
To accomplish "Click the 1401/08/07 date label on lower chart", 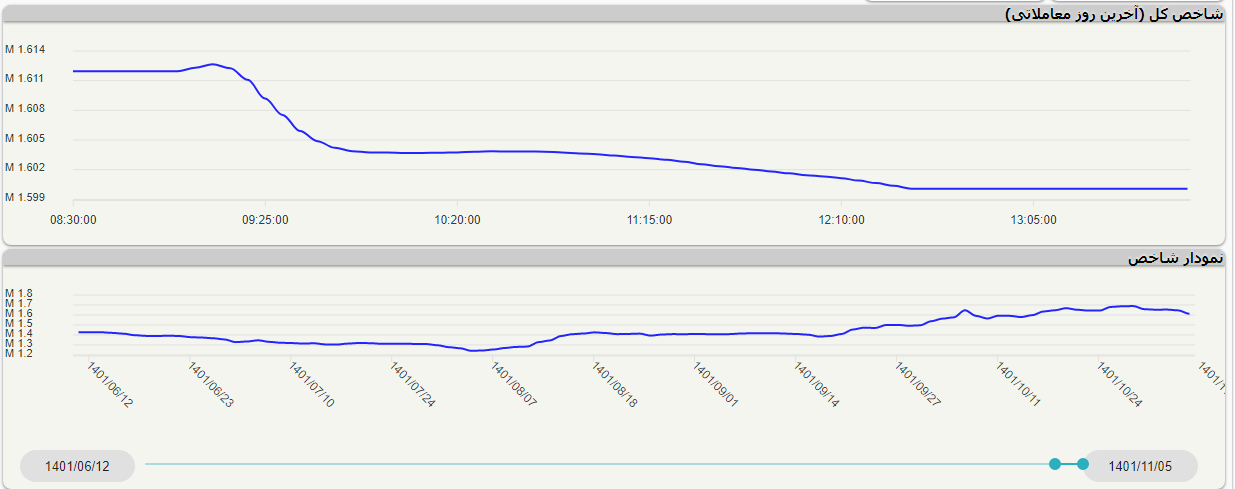I will click(x=514, y=385).
